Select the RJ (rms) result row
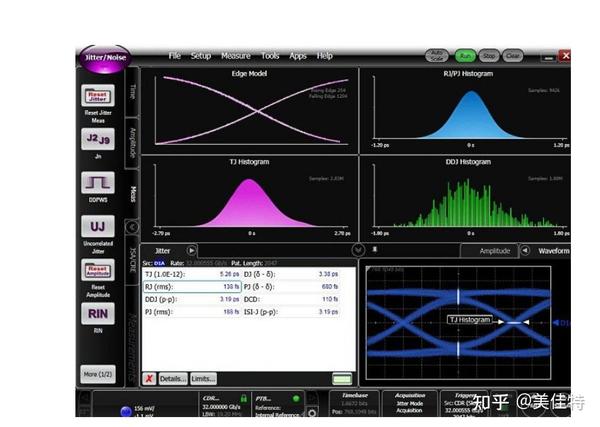 tap(192, 287)
